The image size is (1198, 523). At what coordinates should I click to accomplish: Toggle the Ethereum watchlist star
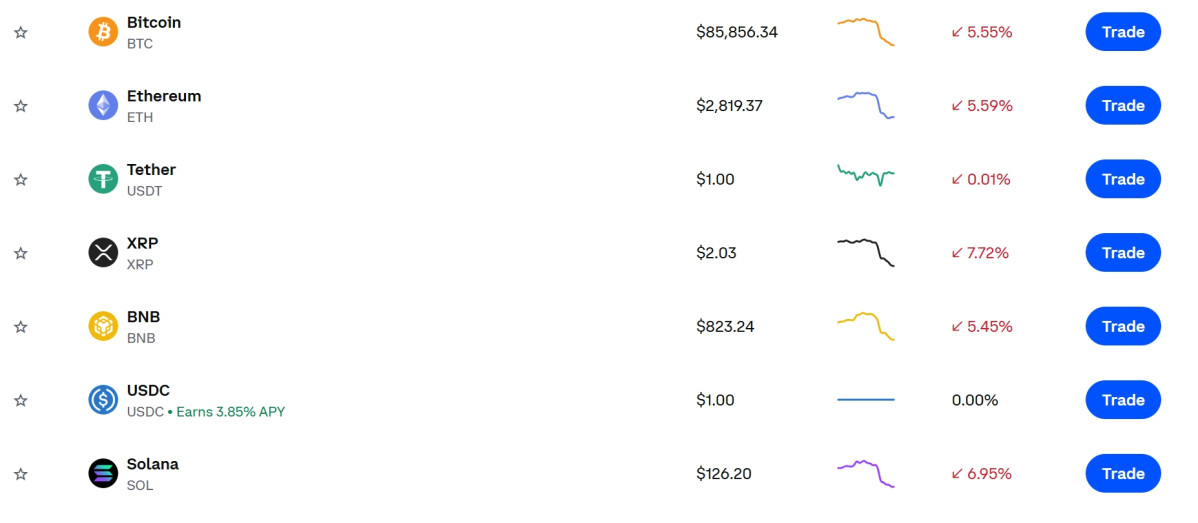pyautogui.click(x=21, y=106)
